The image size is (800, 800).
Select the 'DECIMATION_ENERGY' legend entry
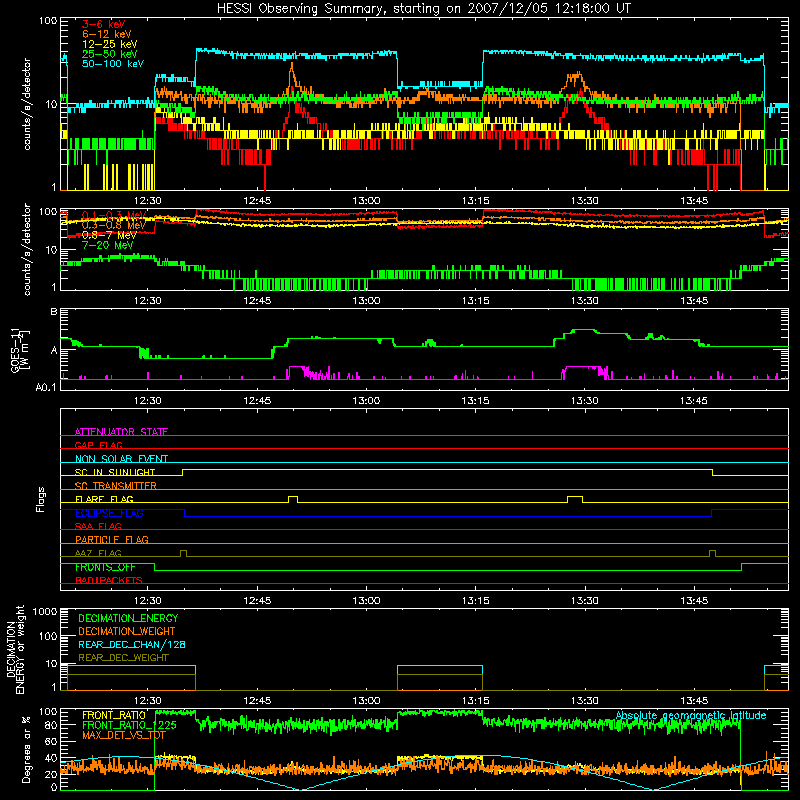tap(128, 618)
